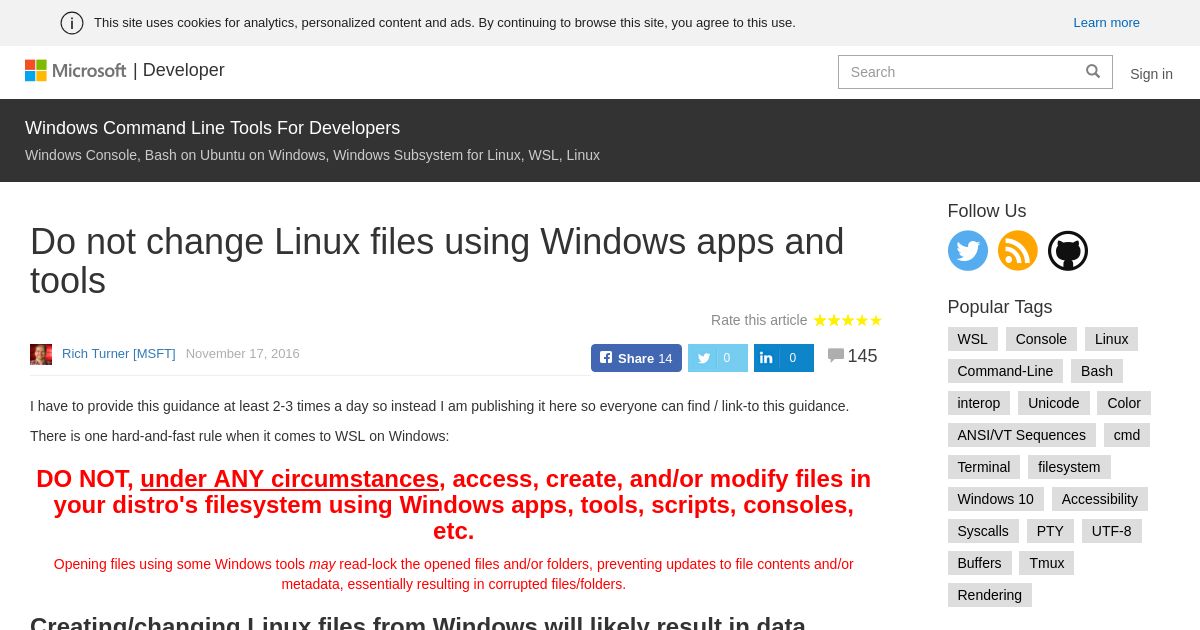Open Windows Command Line Tools For Developers blog title
This screenshot has width=1200, height=630.
pyautogui.click(x=212, y=128)
